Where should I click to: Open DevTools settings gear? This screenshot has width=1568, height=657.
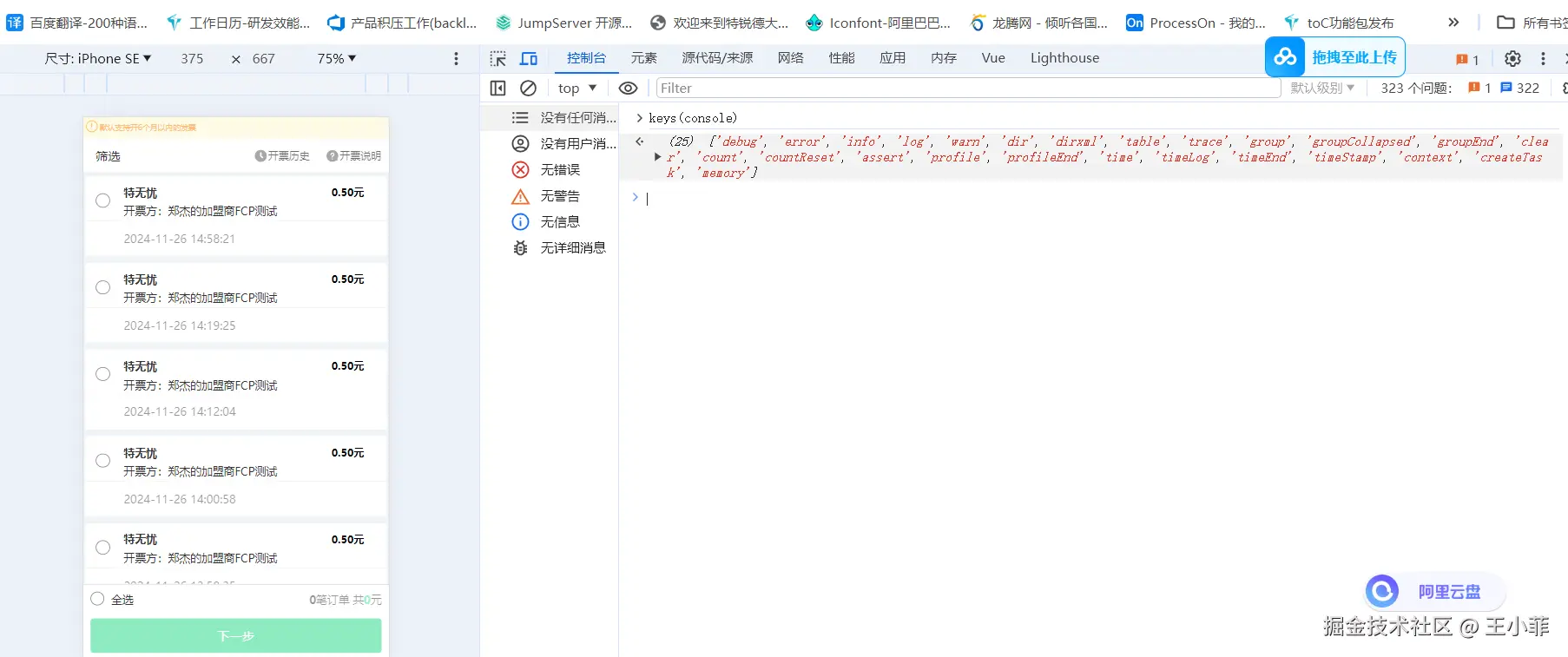click(x=1512, y=59)
